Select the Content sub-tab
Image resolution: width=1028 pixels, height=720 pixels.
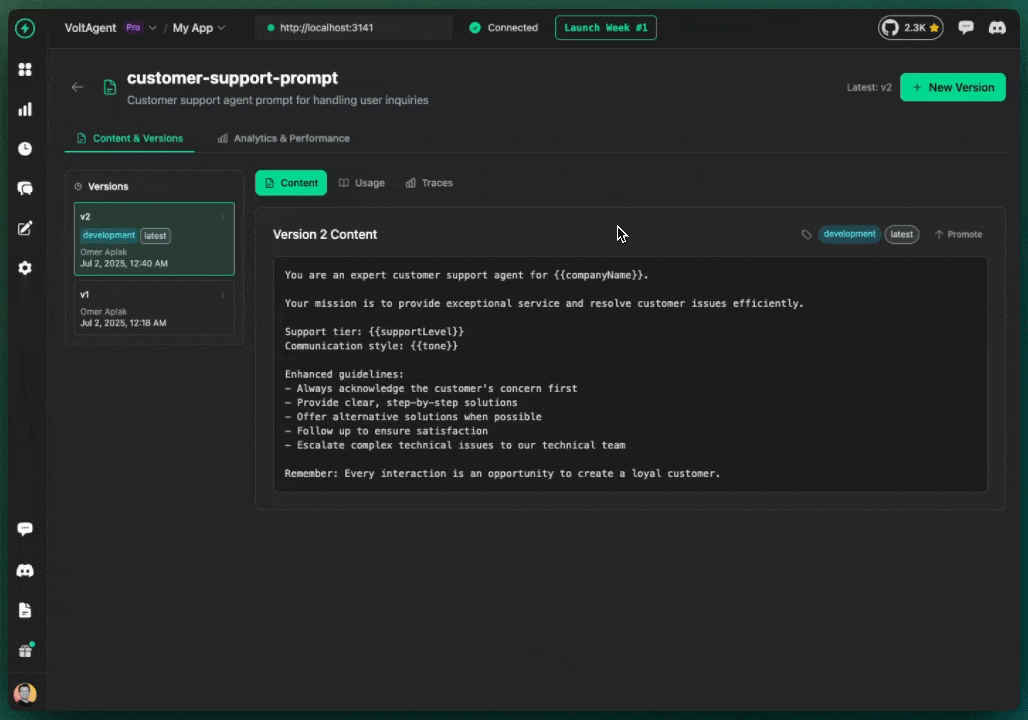[291, 183]
